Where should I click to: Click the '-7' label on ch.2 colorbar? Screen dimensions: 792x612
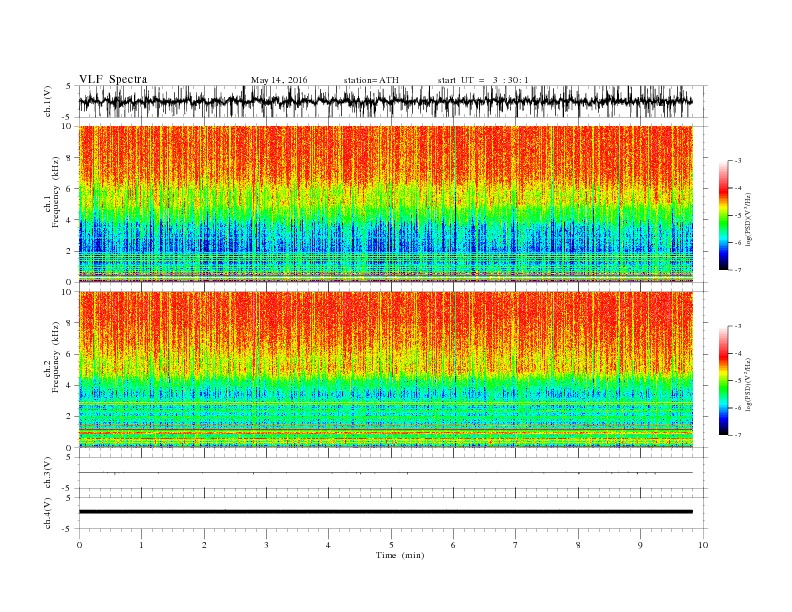(x=738, y=435)
